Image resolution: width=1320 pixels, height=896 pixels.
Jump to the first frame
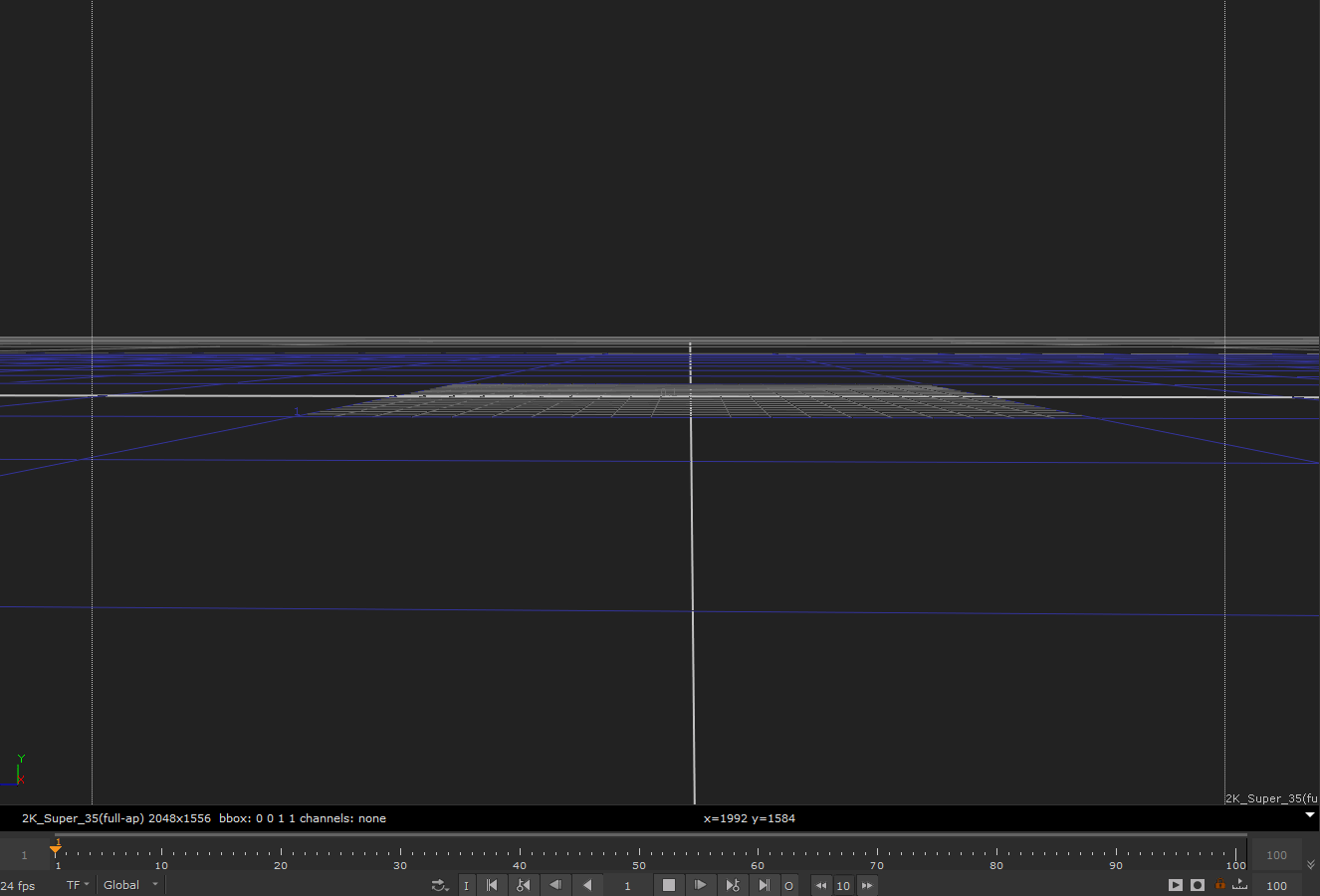point(492,885)
